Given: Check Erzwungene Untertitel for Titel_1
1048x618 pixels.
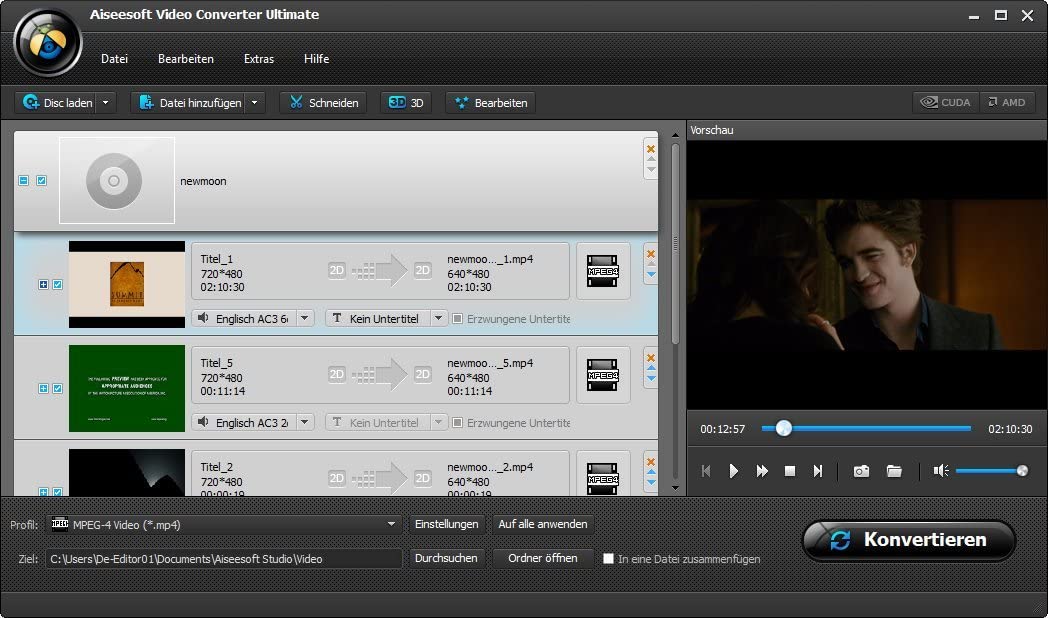Looking at the screenshot, I should (458, 318).
